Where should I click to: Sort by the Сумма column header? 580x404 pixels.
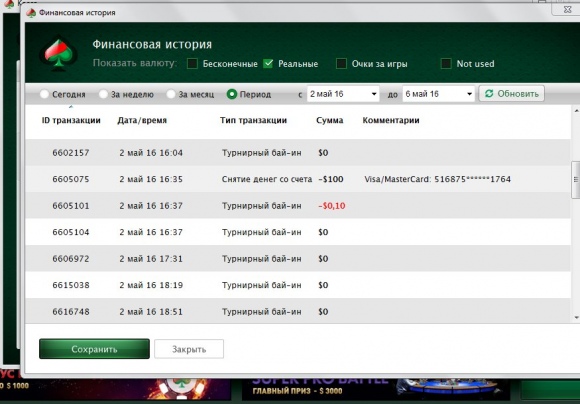[330, 120]
